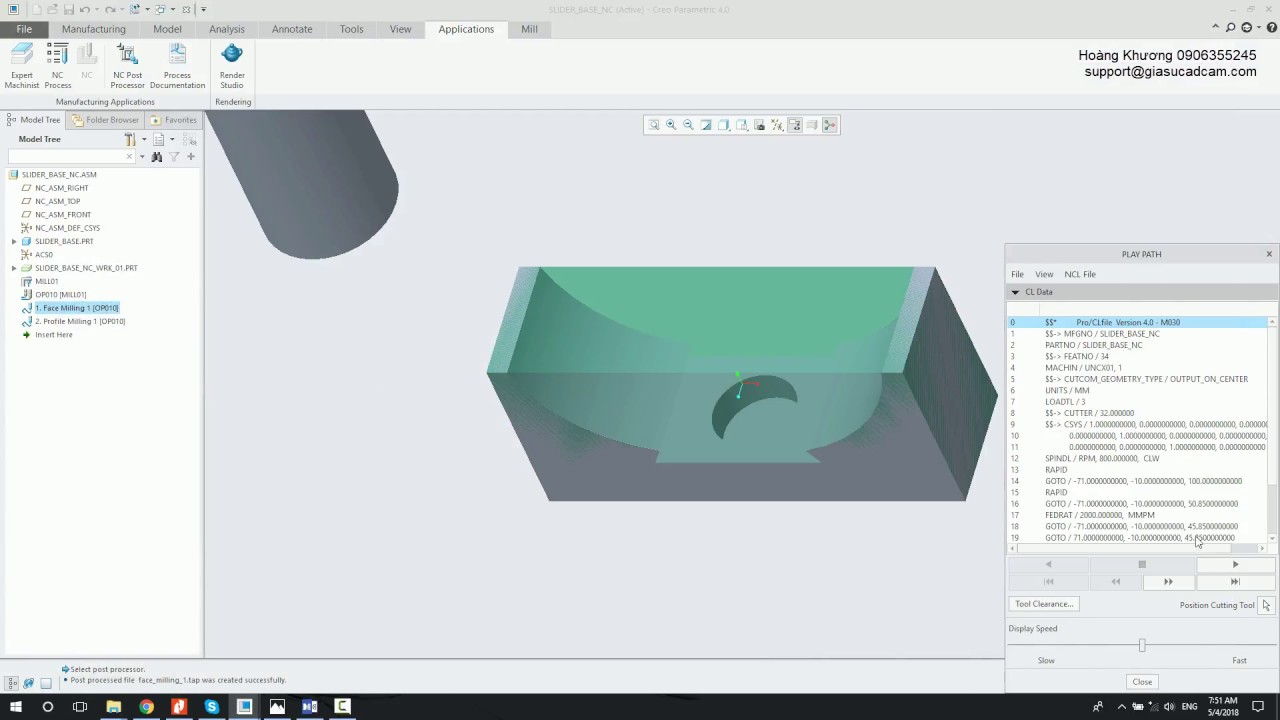
Task: Open Process Documentation in the ribbon
Action: [177, 67]
